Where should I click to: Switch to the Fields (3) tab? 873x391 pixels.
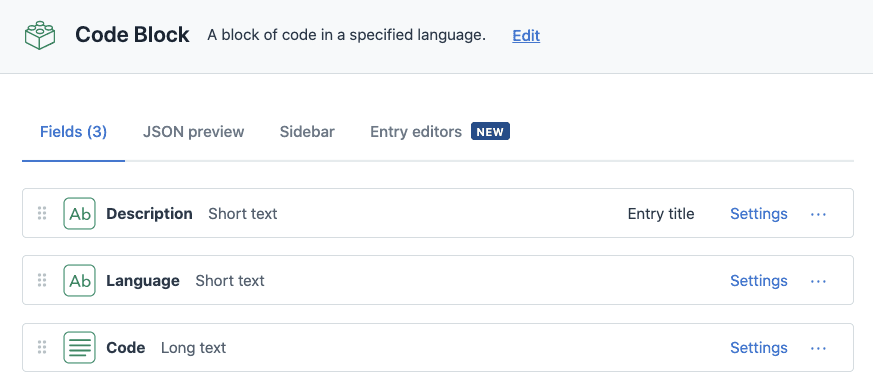73,132
